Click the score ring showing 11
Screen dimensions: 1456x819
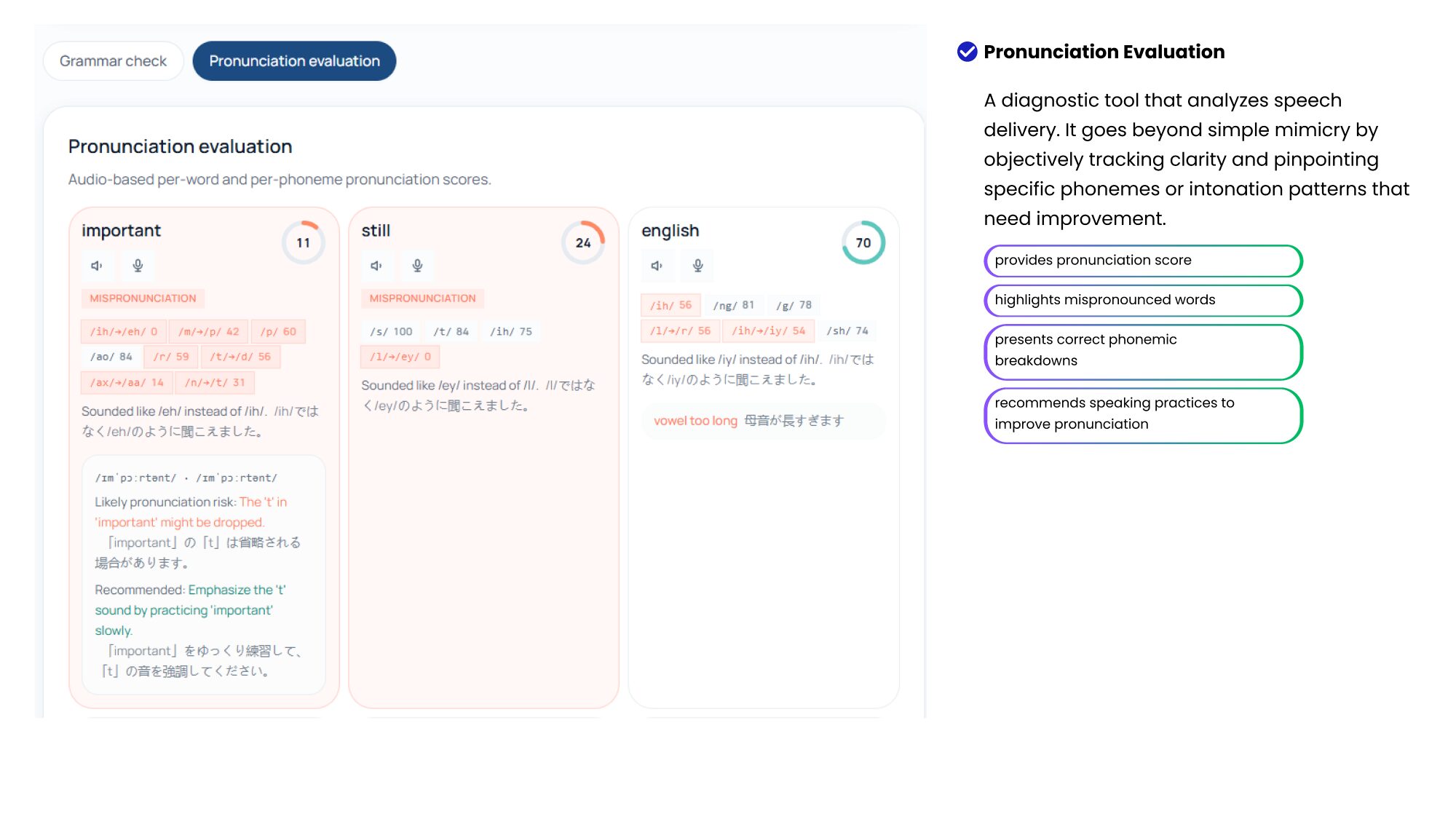point(303,242)
